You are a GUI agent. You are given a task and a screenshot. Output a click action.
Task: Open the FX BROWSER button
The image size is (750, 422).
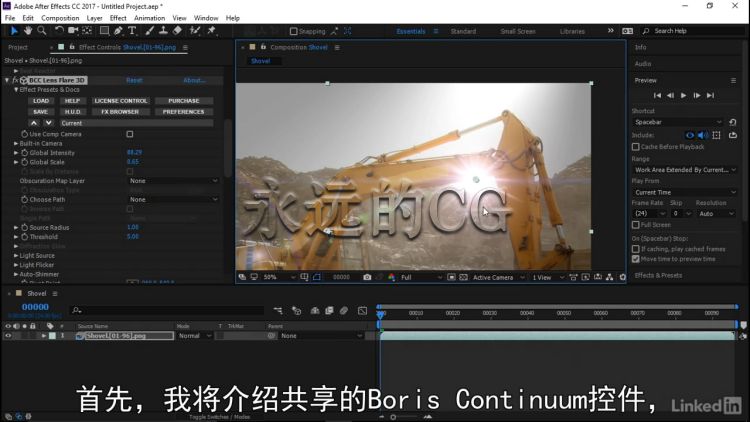click(x=120, y=112)
